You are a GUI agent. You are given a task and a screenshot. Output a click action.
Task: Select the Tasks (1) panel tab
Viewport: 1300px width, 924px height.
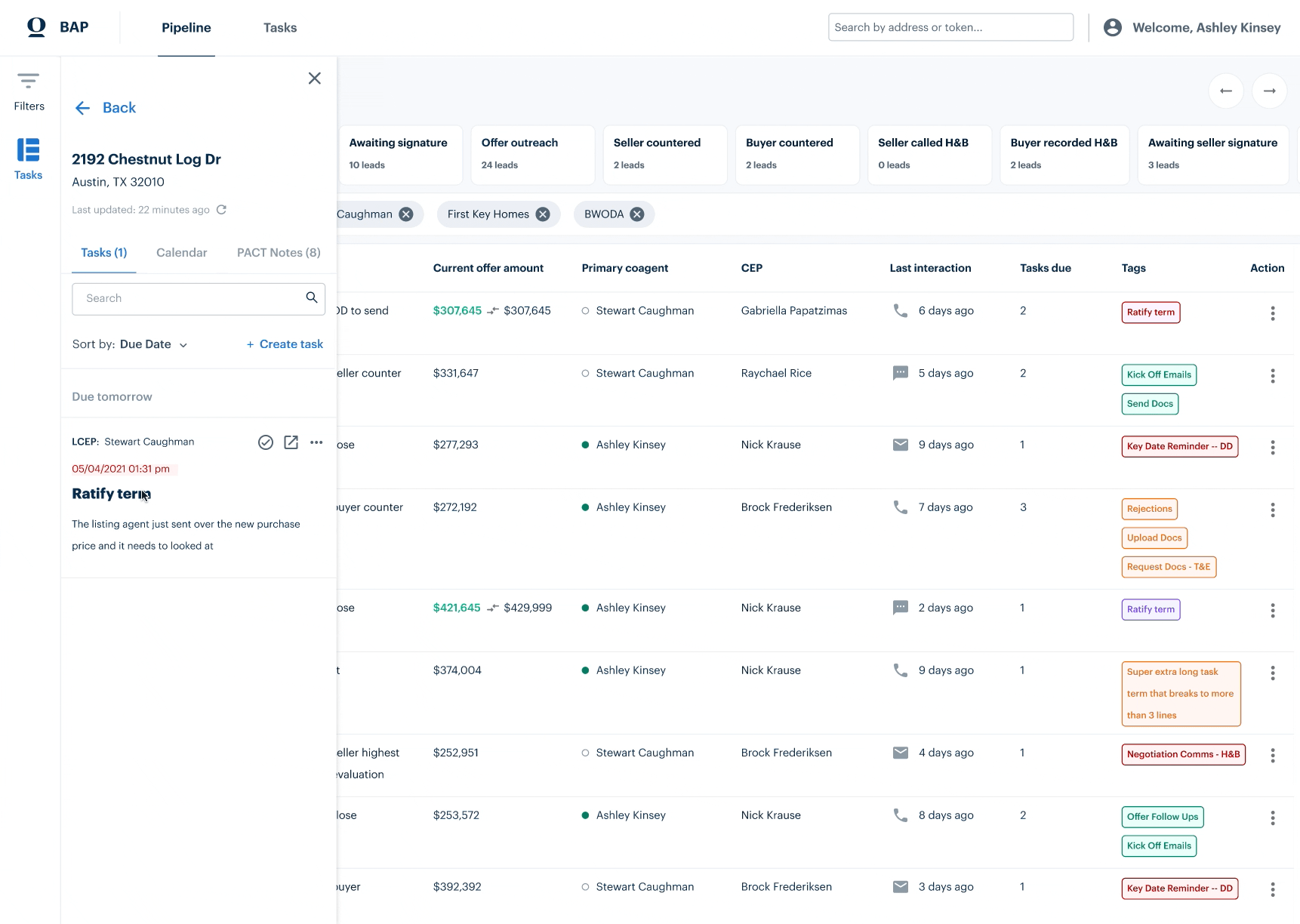click(x=104, y=253)
